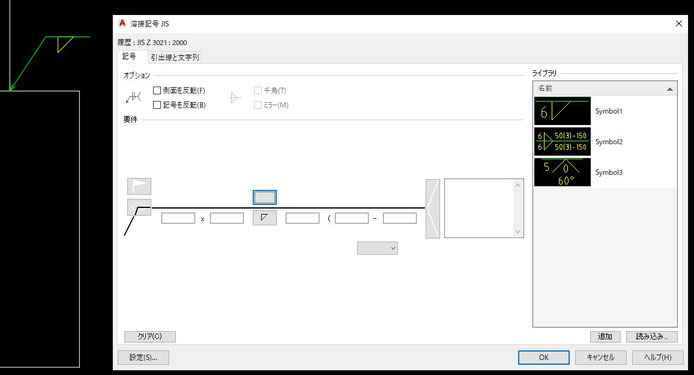This screenshot has width=694, height=375.
Task: Click inside the tail text area
Action: coord(479,208)
